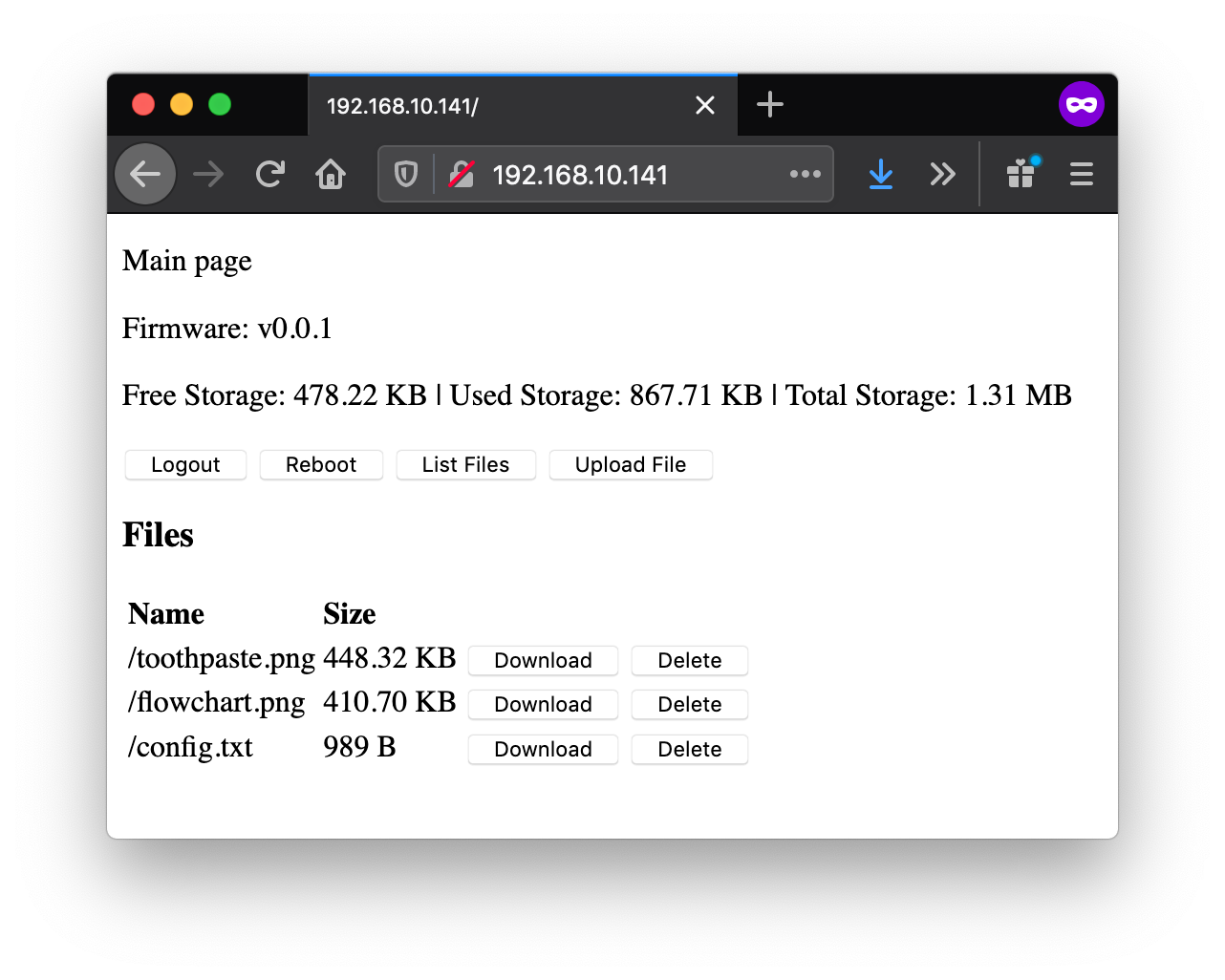Screen dimensions: 1225x980
Task: Click the red close window button
Action: click(143, 104)
